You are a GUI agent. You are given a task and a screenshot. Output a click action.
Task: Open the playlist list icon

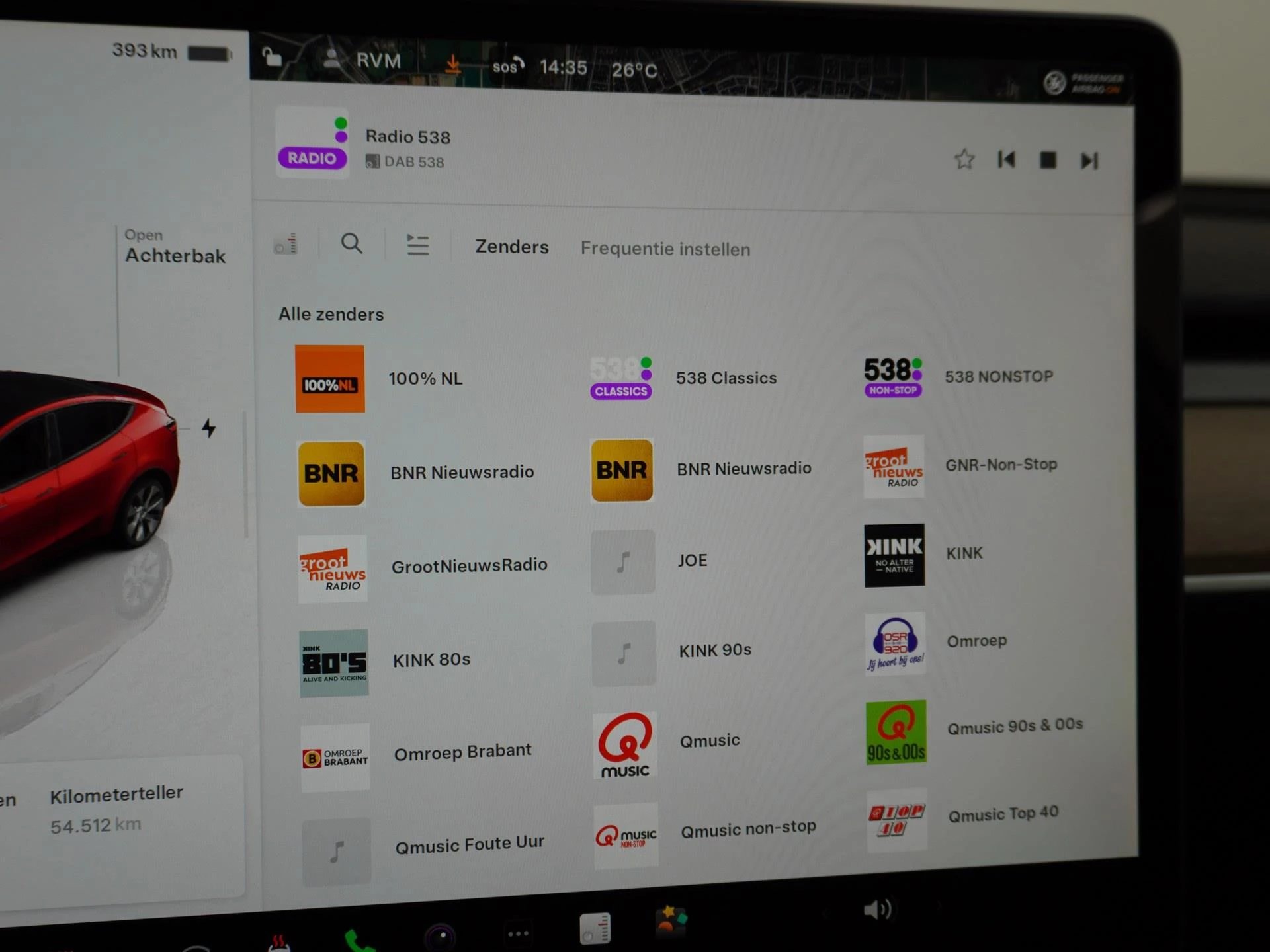click(x=417, y=245)
